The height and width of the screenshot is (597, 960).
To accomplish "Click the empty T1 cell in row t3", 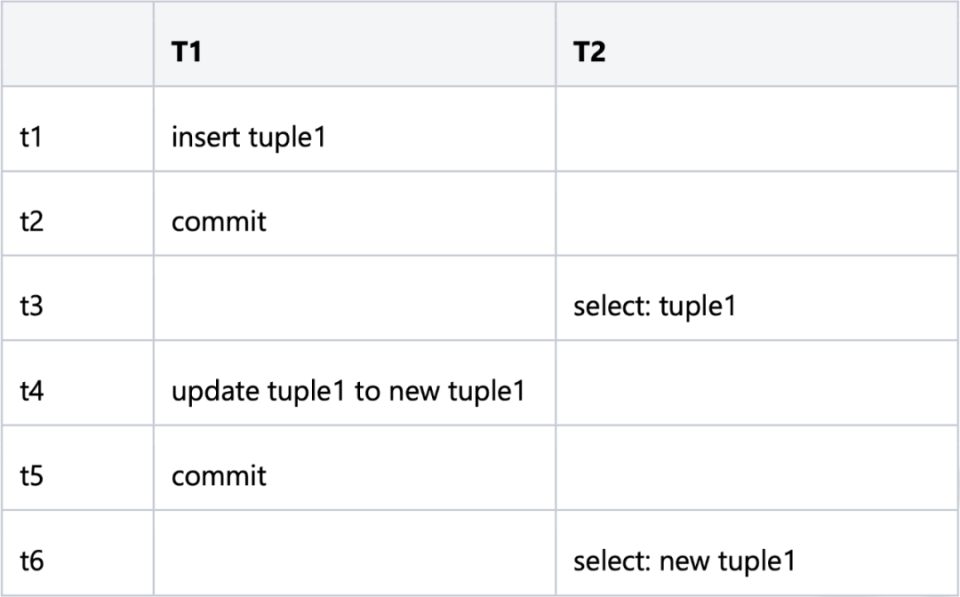I will 354,306.
